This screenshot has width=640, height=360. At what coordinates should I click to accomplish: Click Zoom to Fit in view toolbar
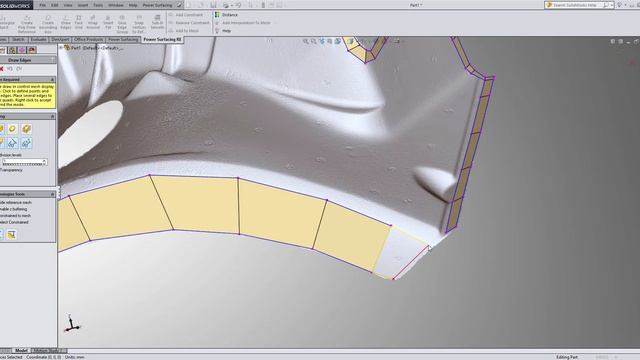pyautogui.click(x=305, y=41)
